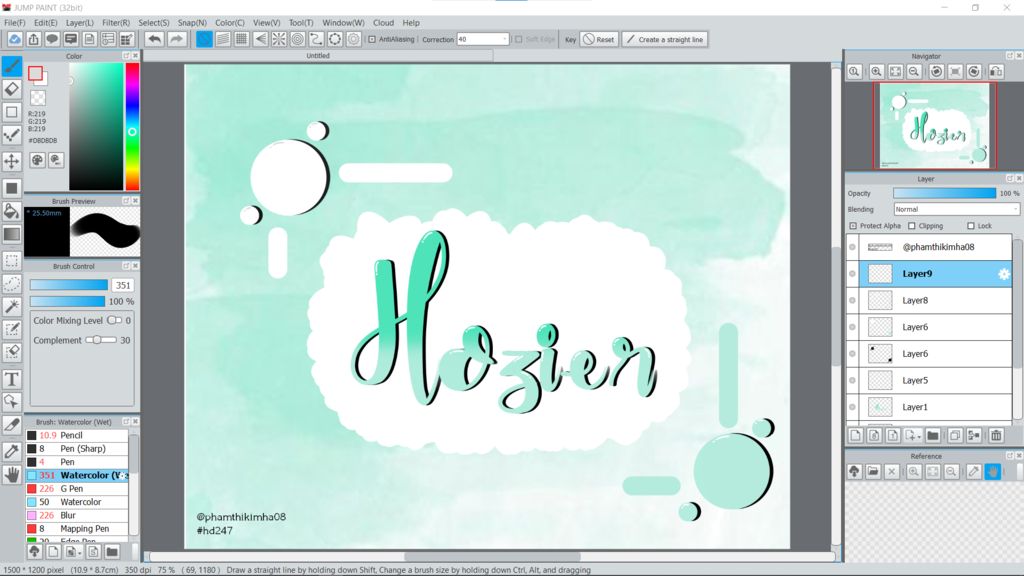Click the export share icon in toolbar

[33, 39]
